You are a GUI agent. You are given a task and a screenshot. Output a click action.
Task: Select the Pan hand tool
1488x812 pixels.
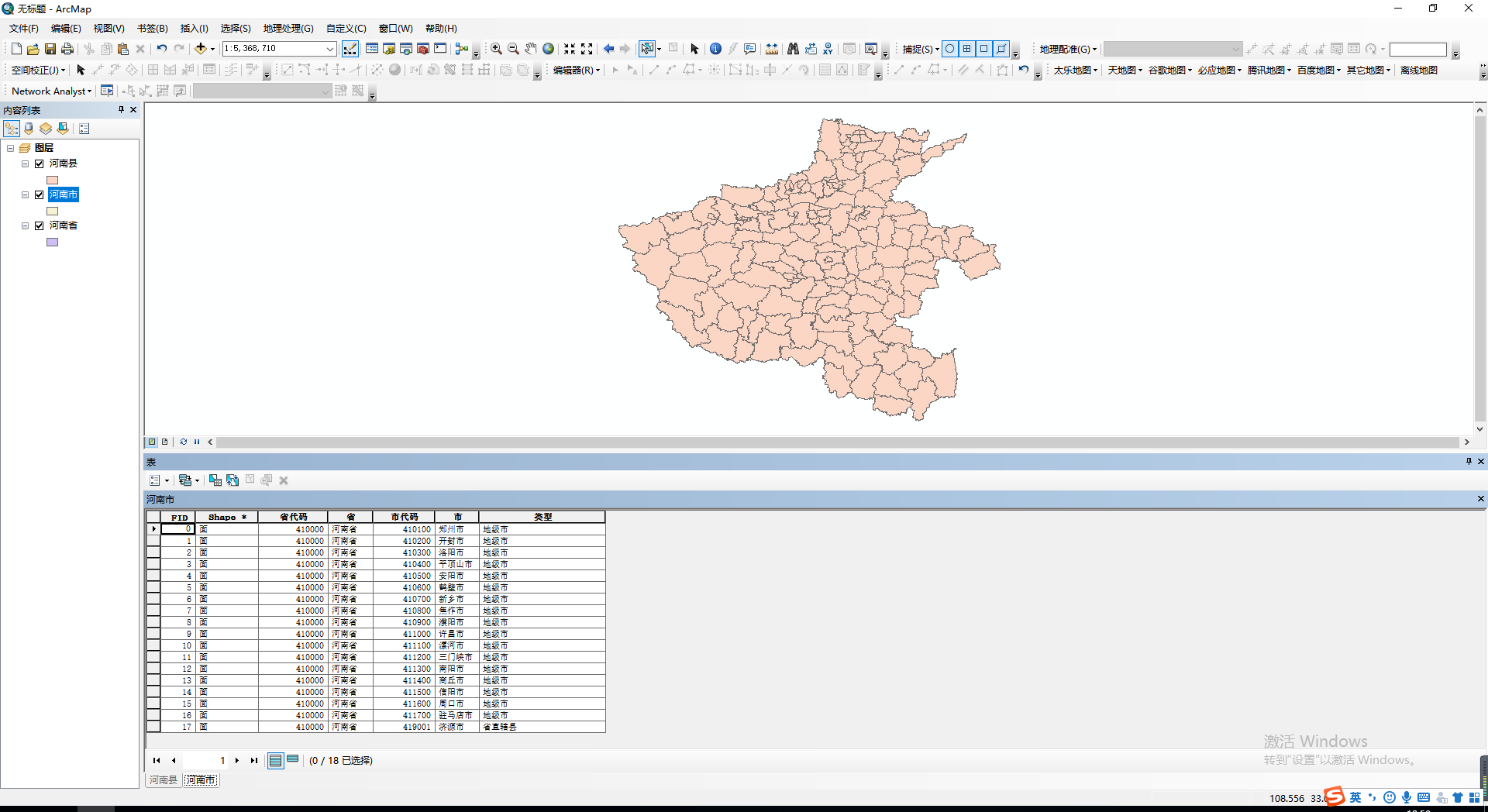coord(530,49)
